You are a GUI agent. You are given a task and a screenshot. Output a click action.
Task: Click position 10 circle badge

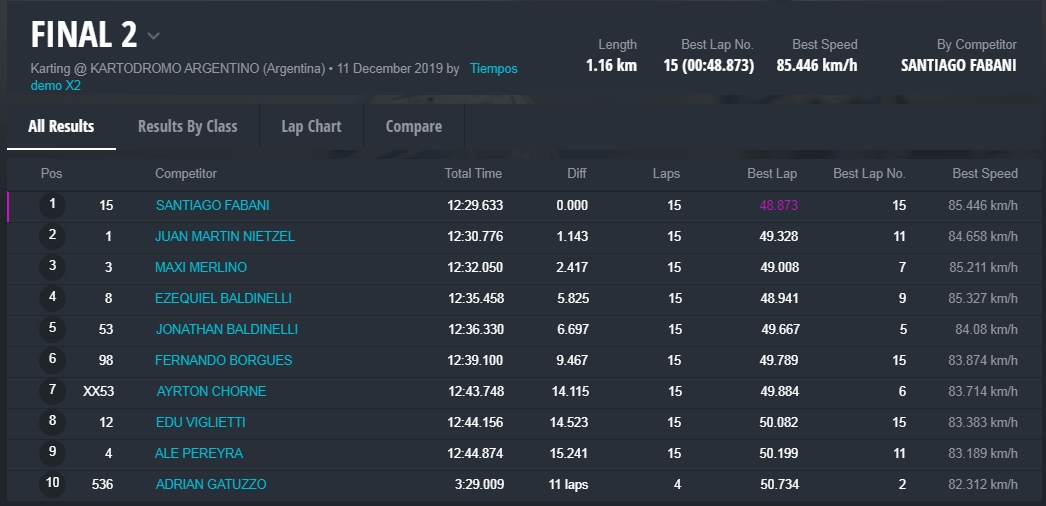pyautogui.click(x=52, y=484)
